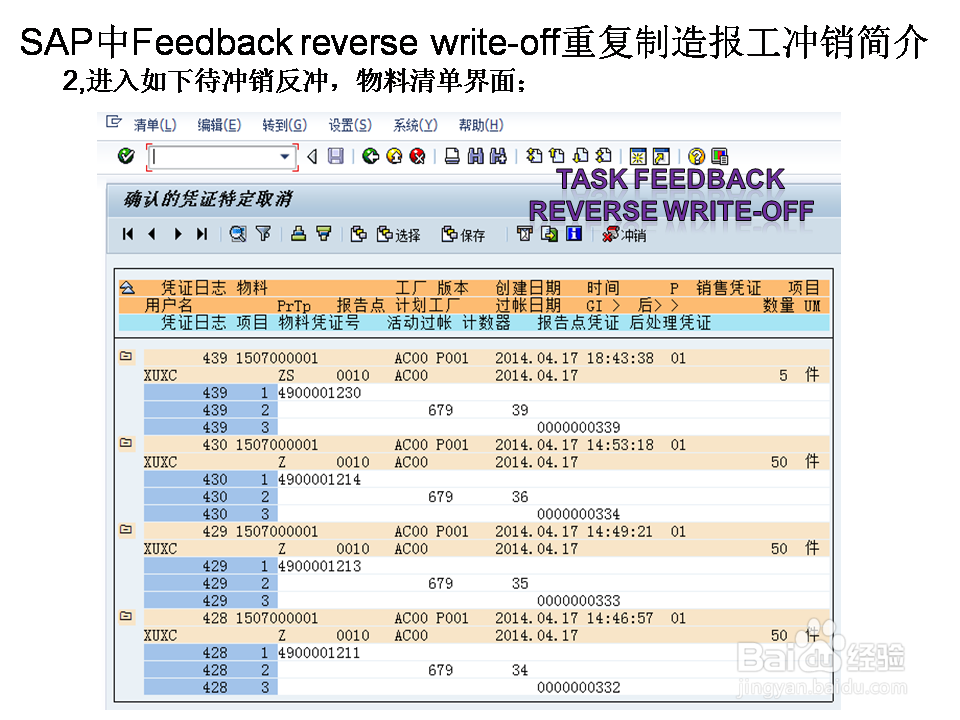Click the Print icon in standard toolbar
This screenshot has height=720, width=960.
click(x=452, y=156)
